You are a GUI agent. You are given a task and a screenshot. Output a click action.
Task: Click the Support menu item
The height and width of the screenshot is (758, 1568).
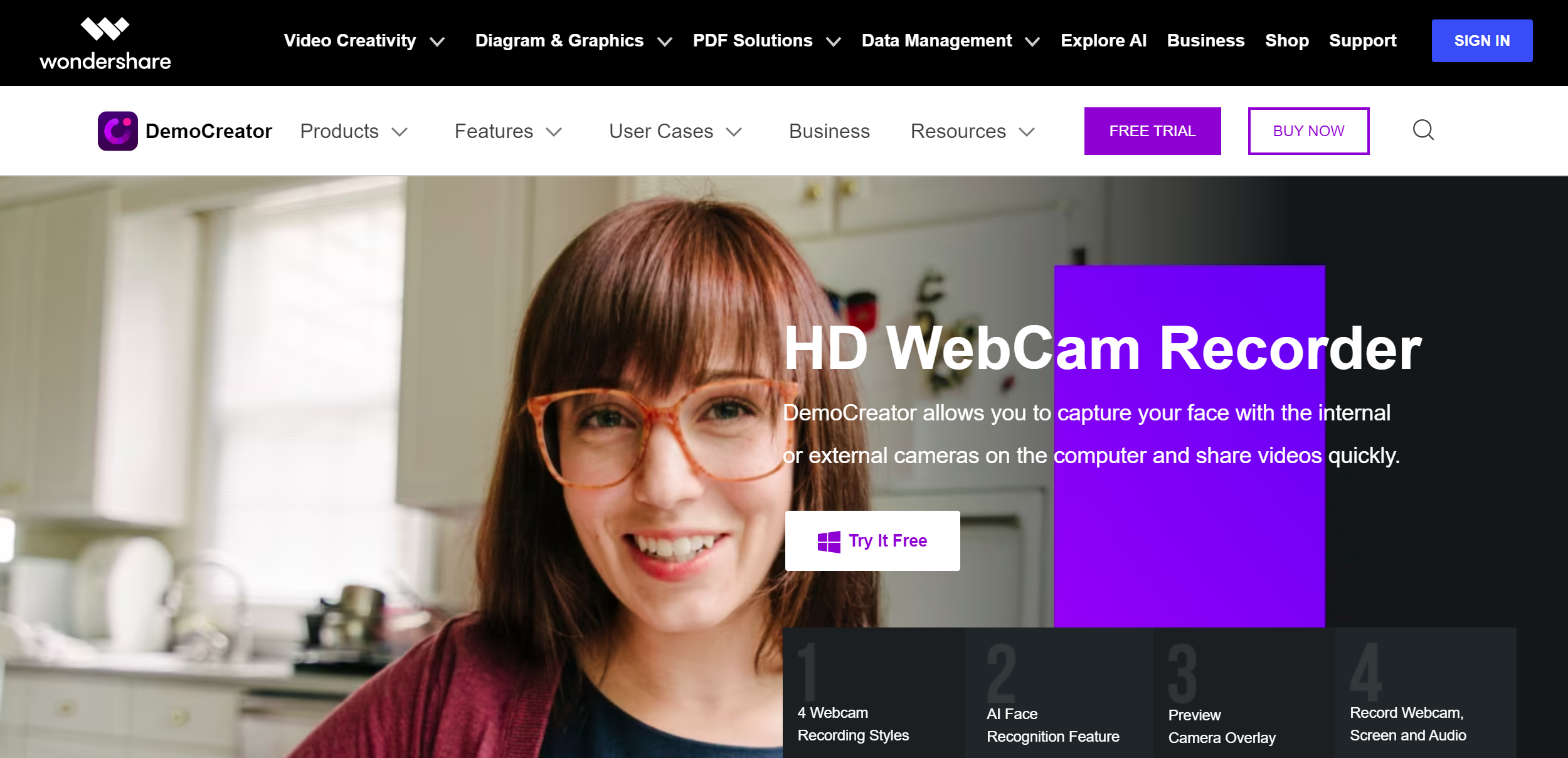(x=1363, y=40)
